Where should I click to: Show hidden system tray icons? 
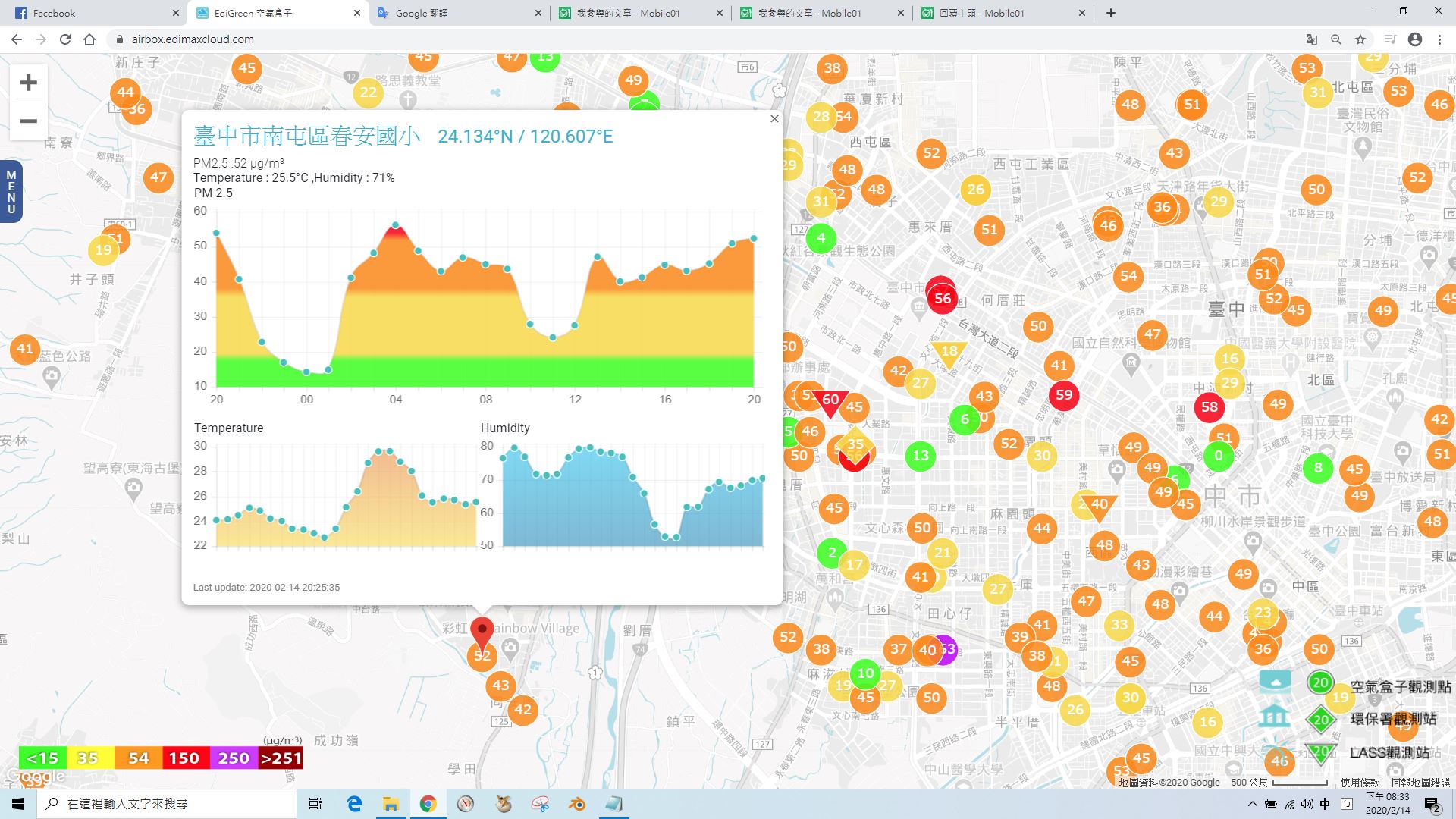tap(1252, 804)
